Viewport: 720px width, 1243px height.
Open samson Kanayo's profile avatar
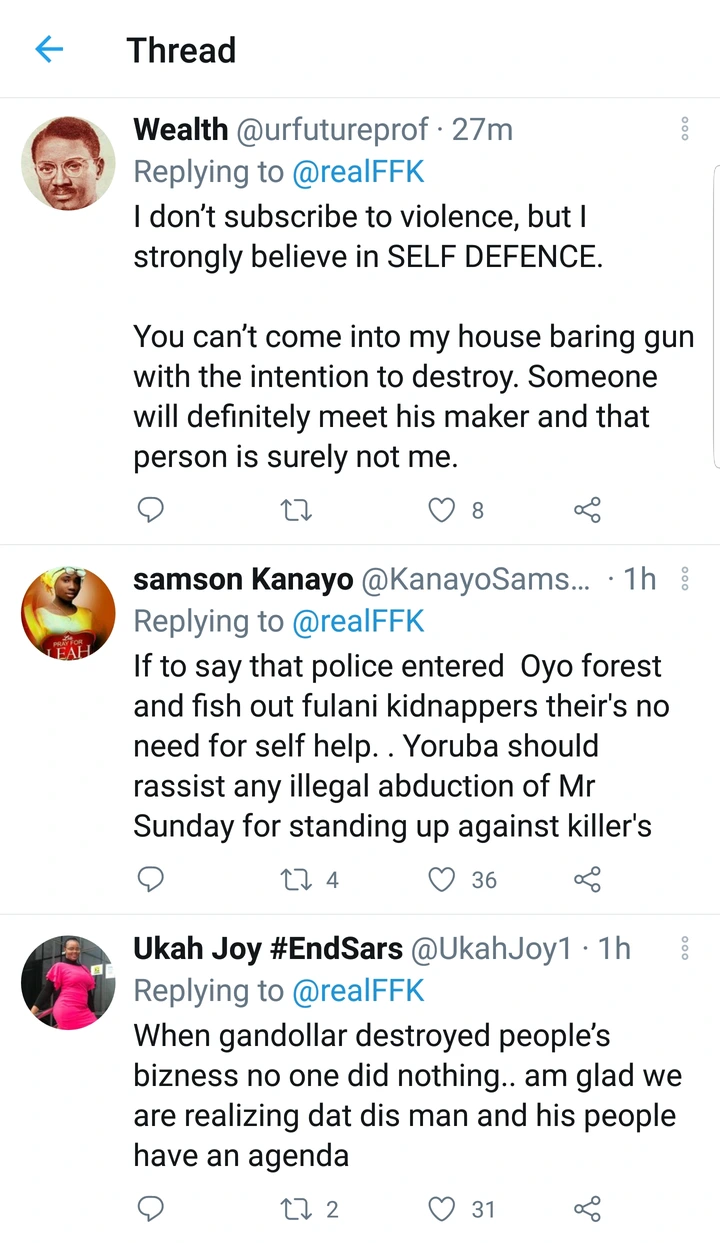click(68, 612)
